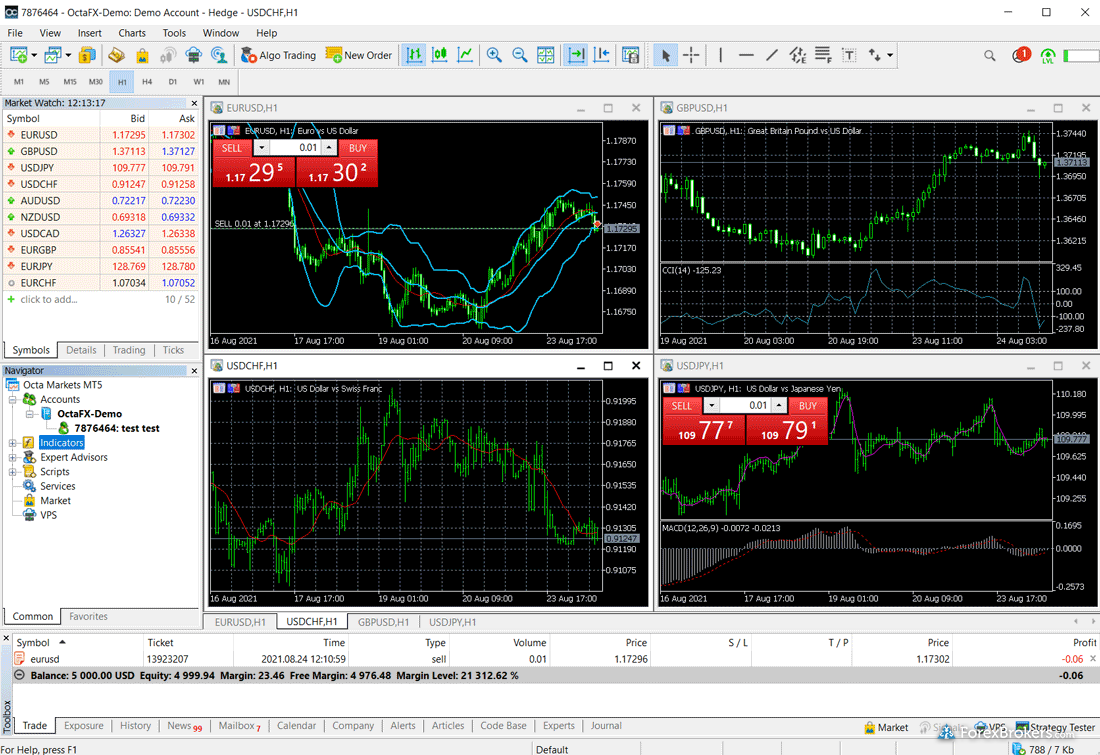Open Strategy Tester in the toolbox bar
Screen dimensions: 1100x755
(x=1056, y=727)
